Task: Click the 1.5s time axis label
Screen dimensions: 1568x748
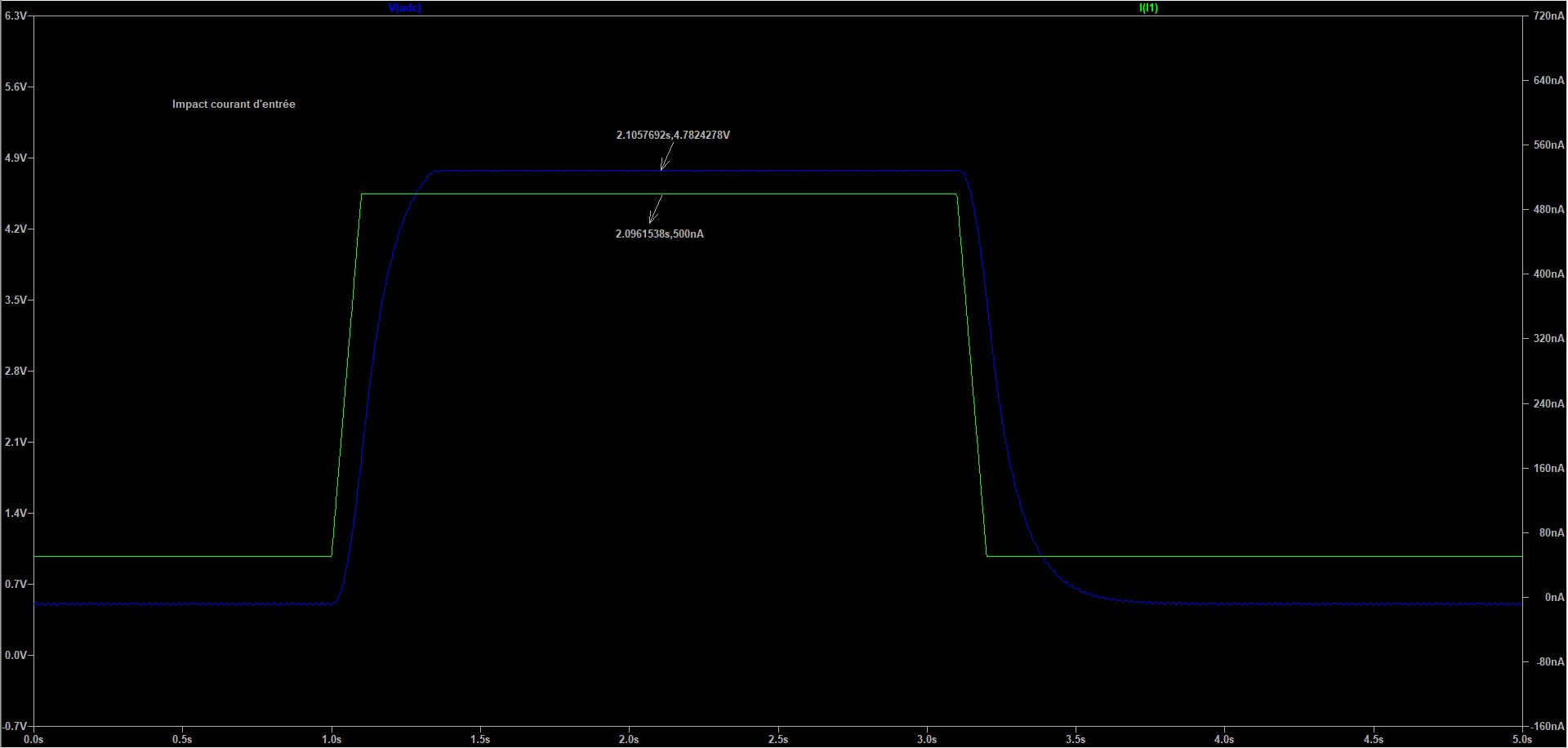Action: [480, 740]
